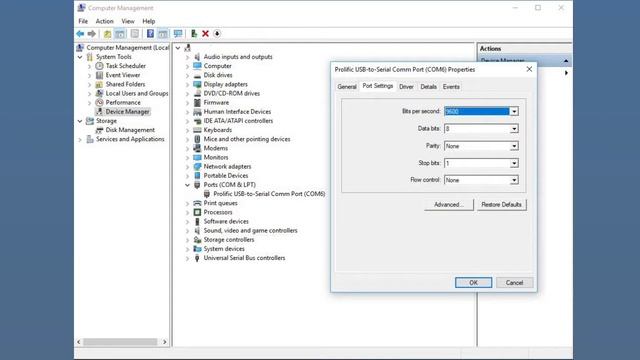Image resolution: width=640 pixels, height=360 pixels.
Task: Switch to the Events tab
Action: [x=451, y=87]
